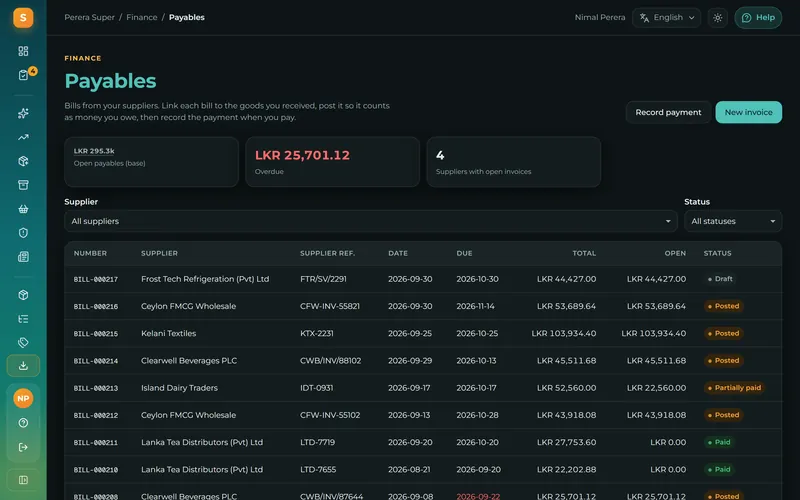The width and height of the screenshot is (800, 500).
Task: Click the Open payables LKR 295.3k card
Action: tap(152, 162)
